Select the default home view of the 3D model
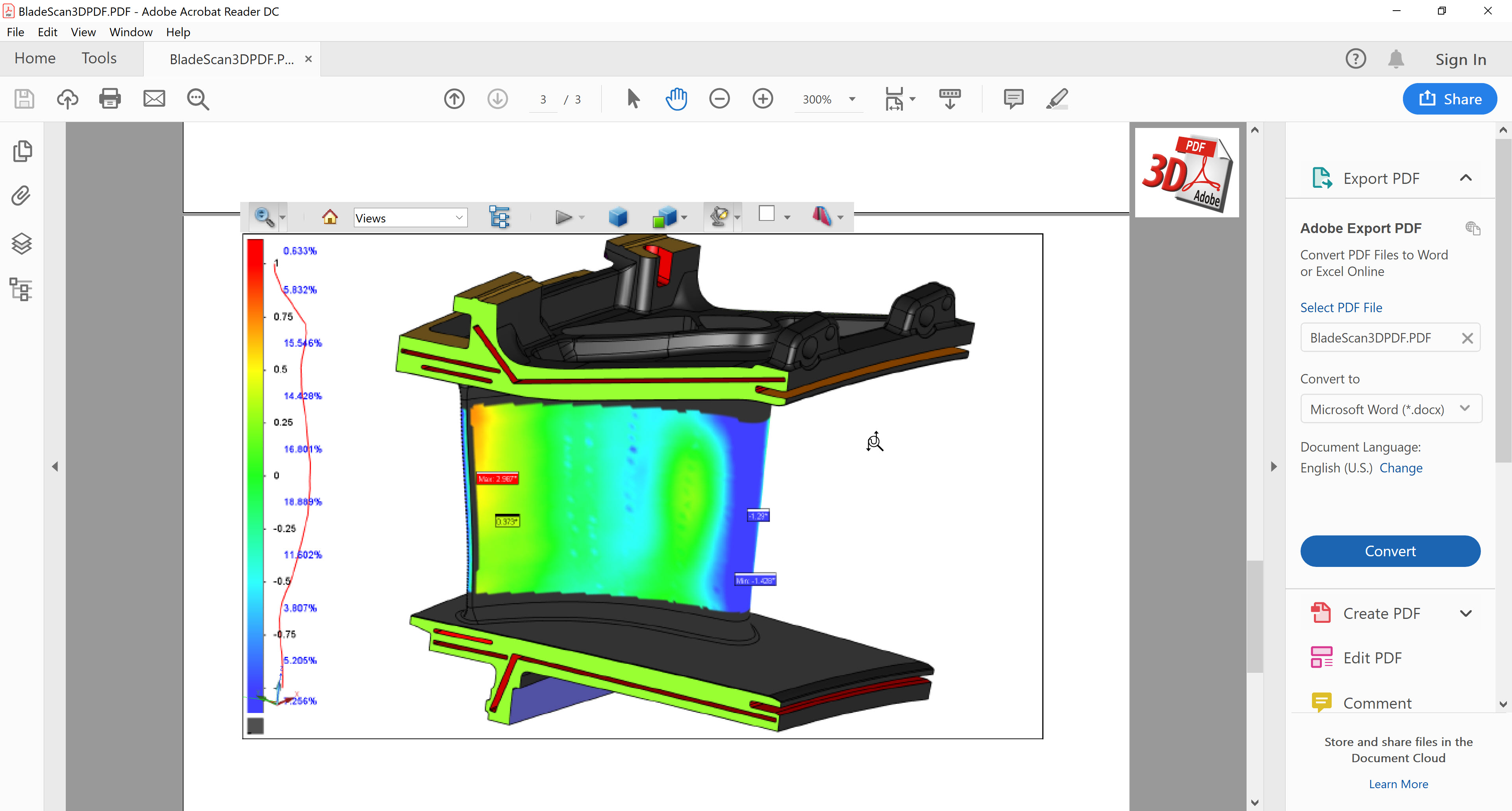1512x811 pixels. pos(330,217)
